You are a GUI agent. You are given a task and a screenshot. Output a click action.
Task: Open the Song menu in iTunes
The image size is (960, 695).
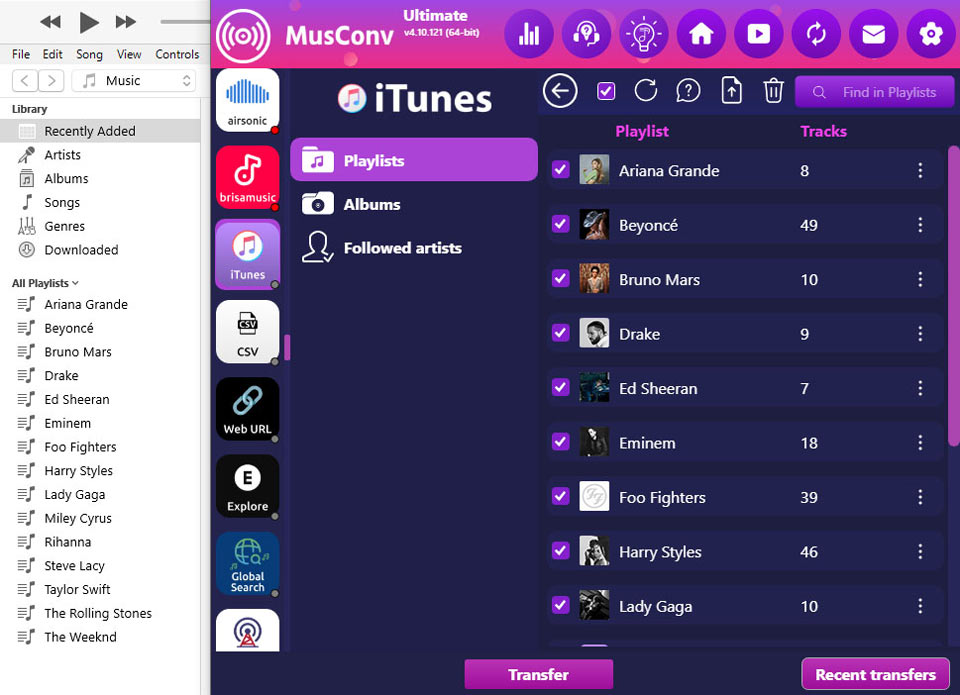[x=89, y=54]
